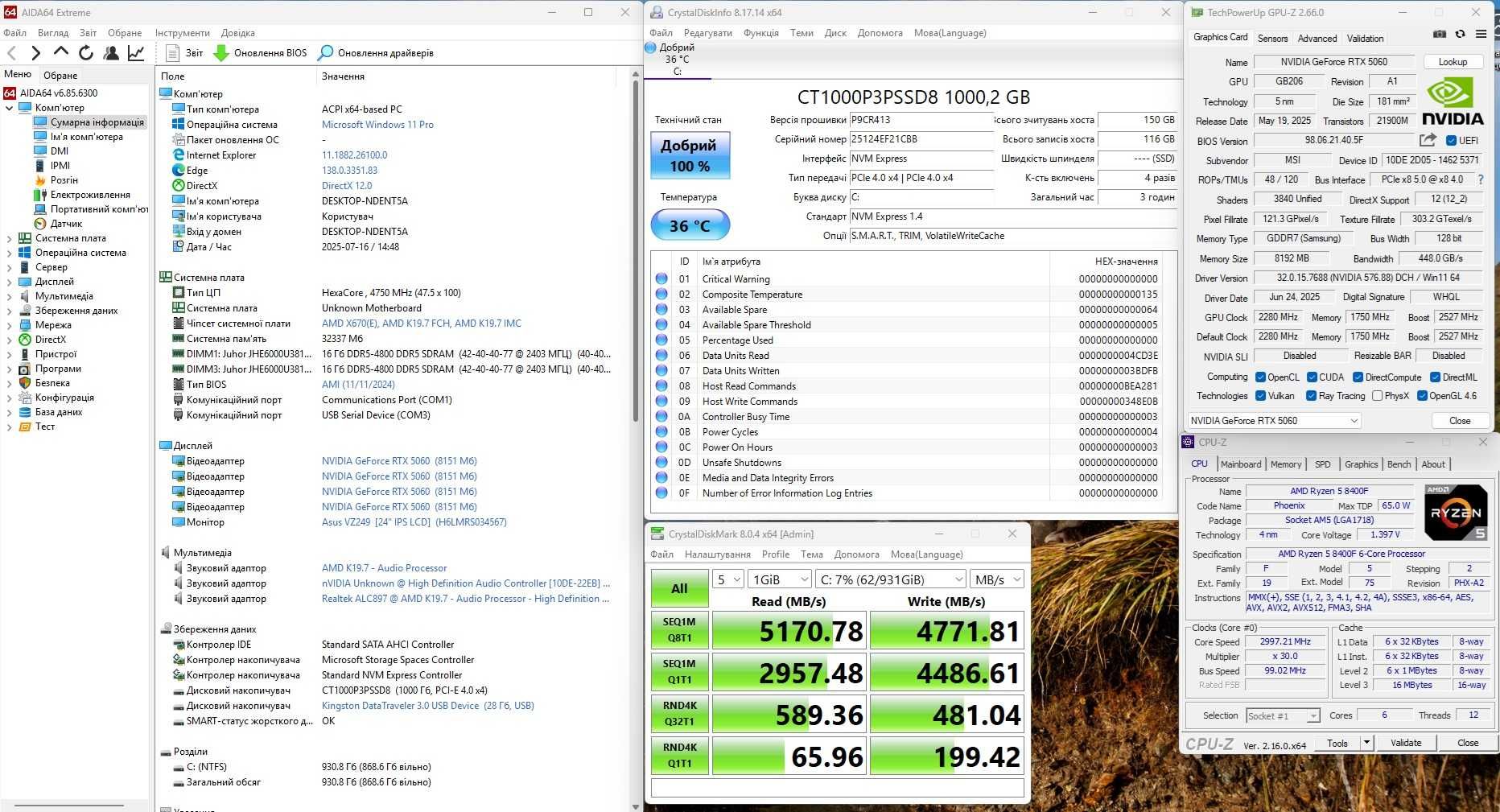Open the AIDA64 graph chart icon

136,53
